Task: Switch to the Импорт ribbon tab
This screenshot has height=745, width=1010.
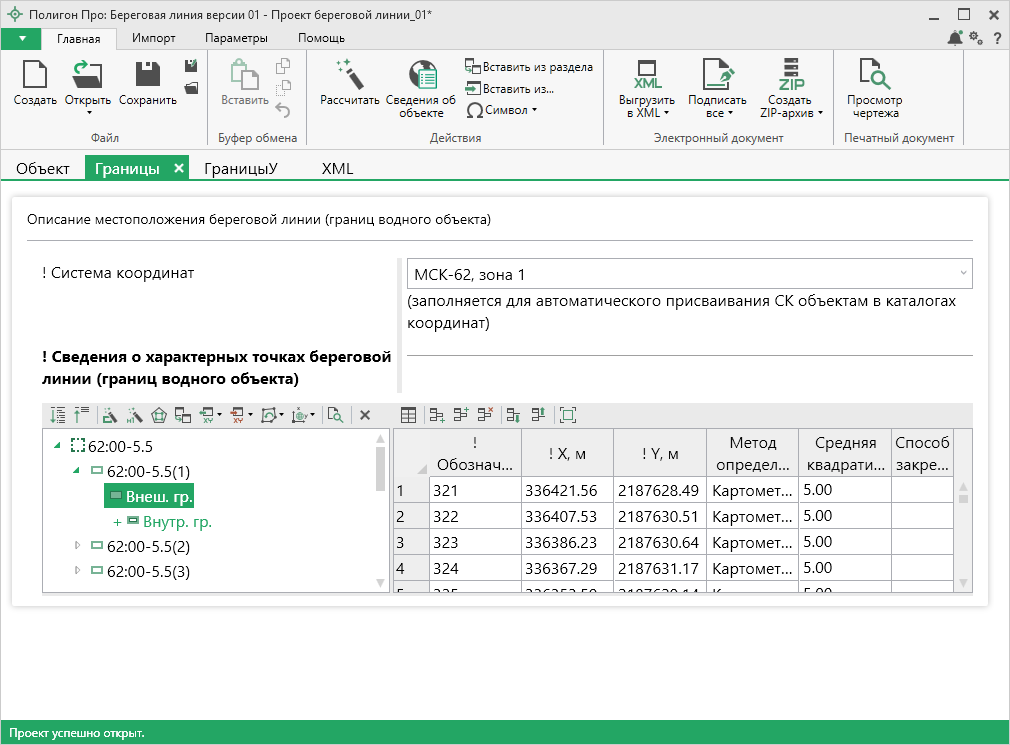Action: pyautogui.click(x=153, y=38)
